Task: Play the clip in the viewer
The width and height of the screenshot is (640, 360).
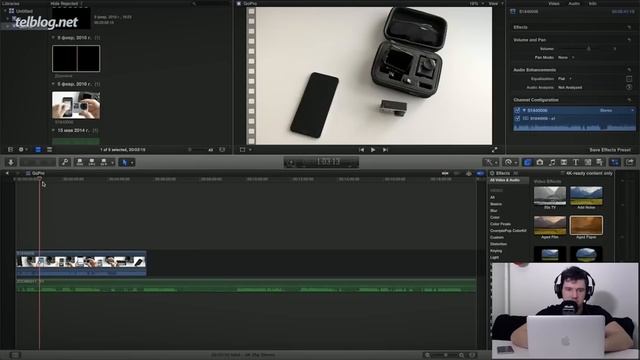Action: 373,150
